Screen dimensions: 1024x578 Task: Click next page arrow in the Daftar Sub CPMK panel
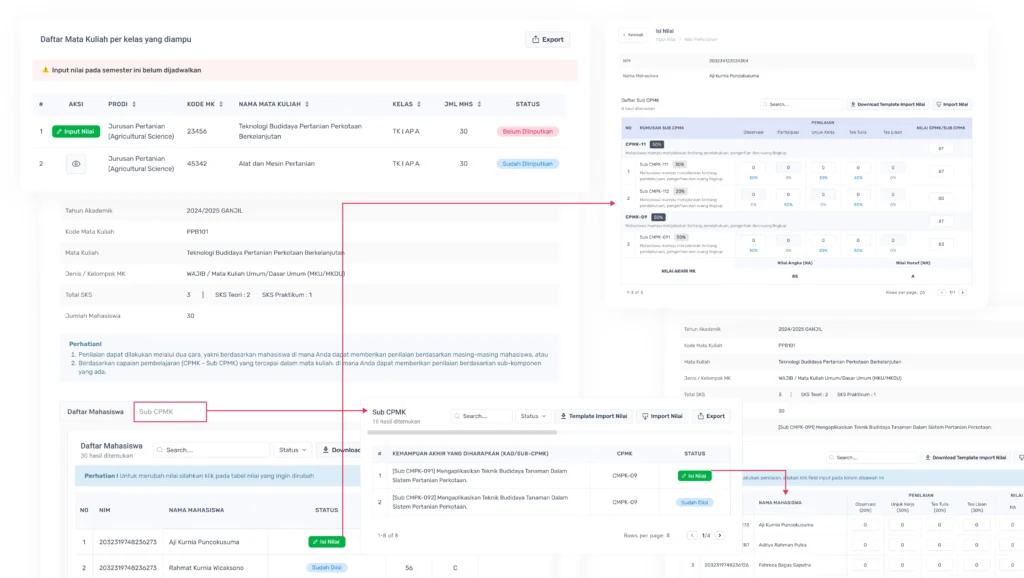tap(963, 293)
